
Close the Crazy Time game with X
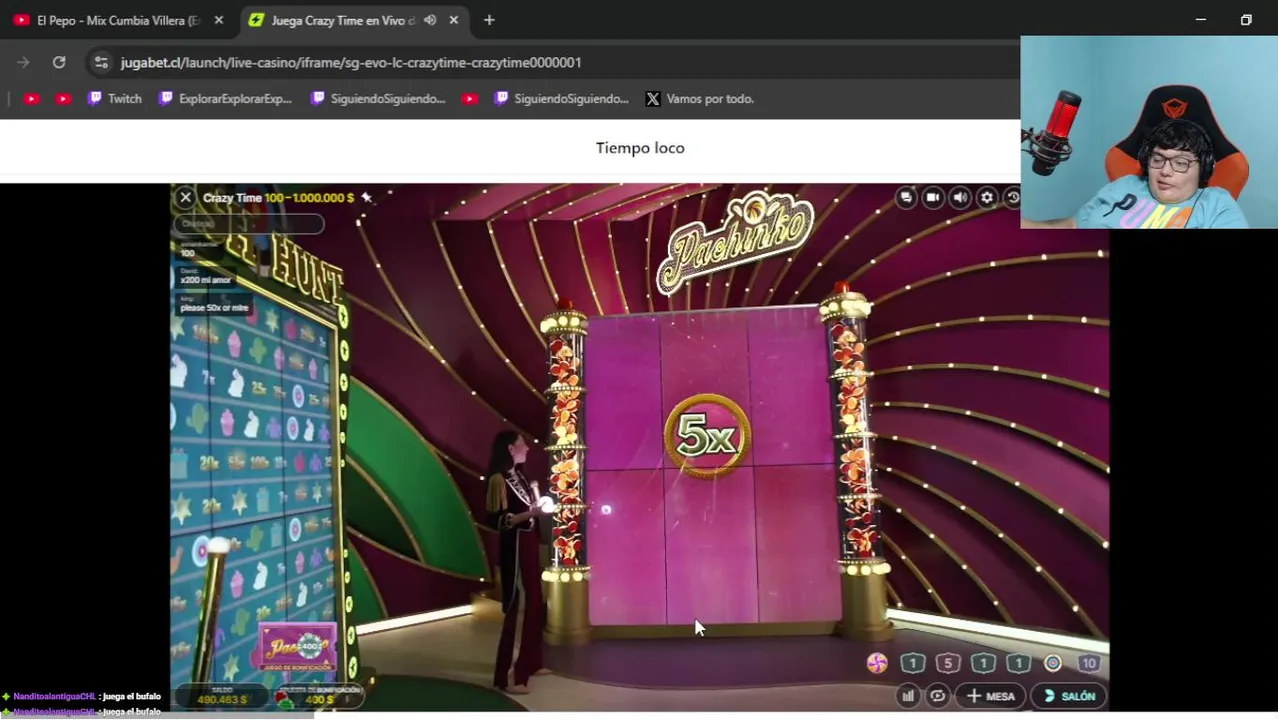pos(185,198)
